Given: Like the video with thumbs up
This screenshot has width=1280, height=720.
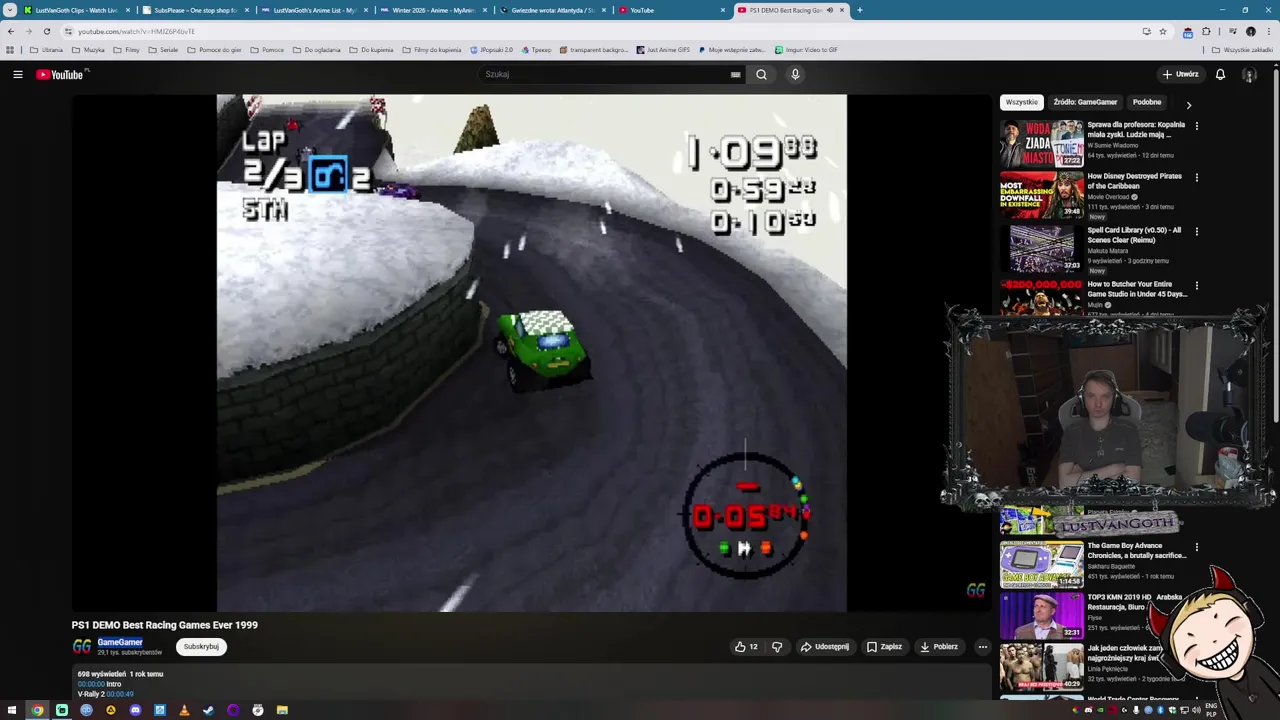Looking at the screenshot, I should point(746,646).
